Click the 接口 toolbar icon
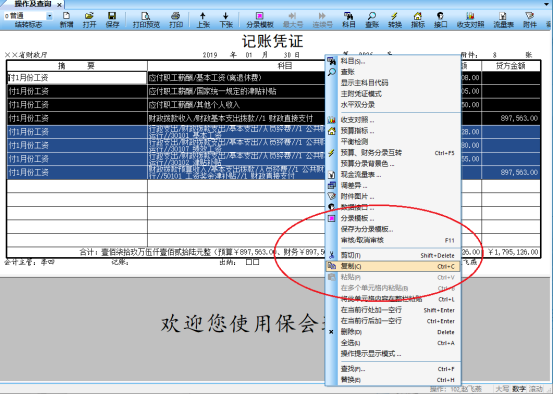 (x=440, y=20)
